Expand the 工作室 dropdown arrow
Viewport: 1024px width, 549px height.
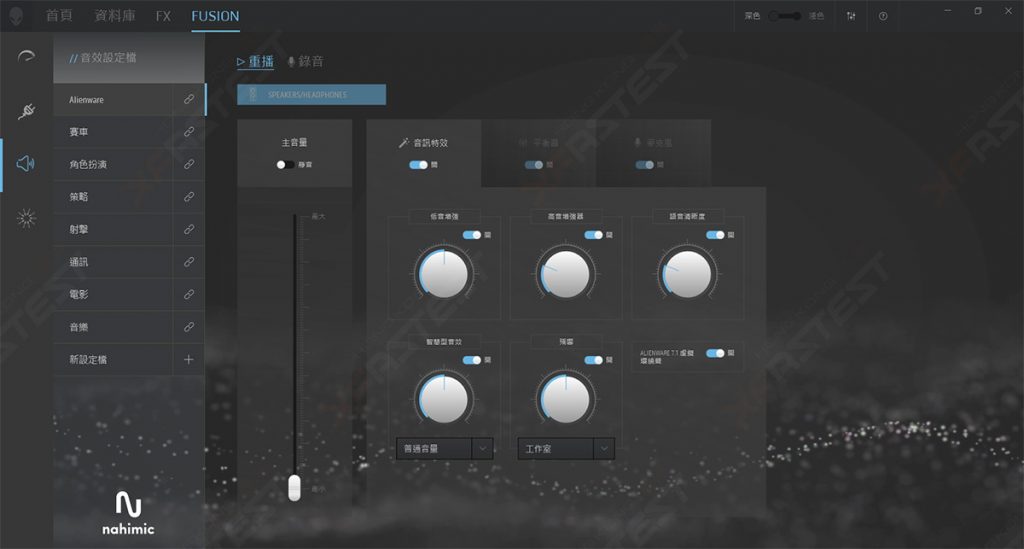(604, 448)
